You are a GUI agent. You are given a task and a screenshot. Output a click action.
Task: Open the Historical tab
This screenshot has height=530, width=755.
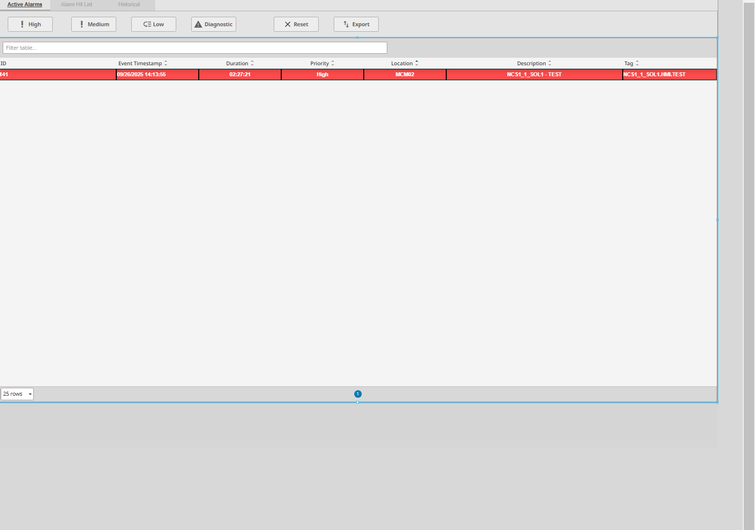(129, 5)
